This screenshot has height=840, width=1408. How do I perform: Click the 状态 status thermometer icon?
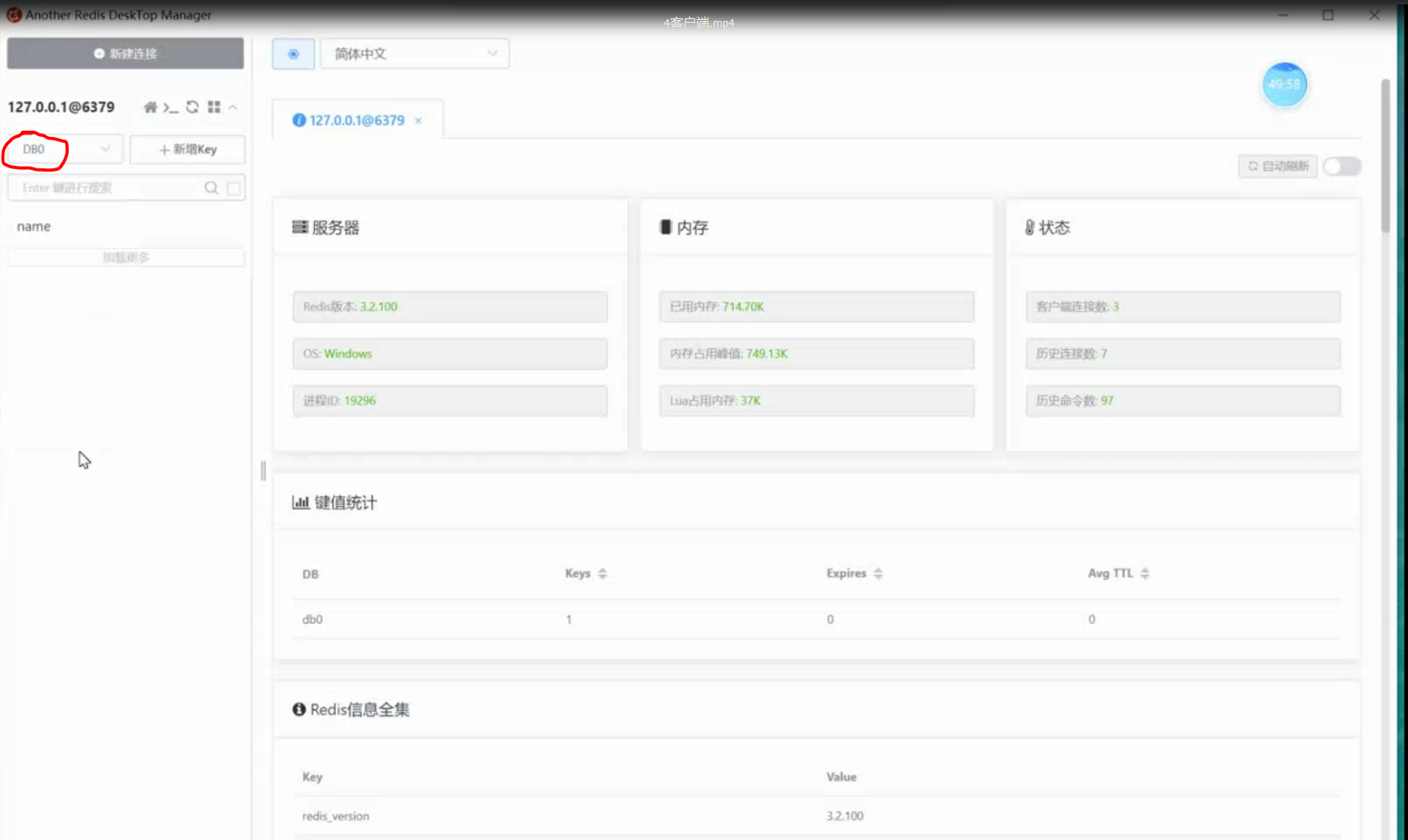tap(1029, 228)
